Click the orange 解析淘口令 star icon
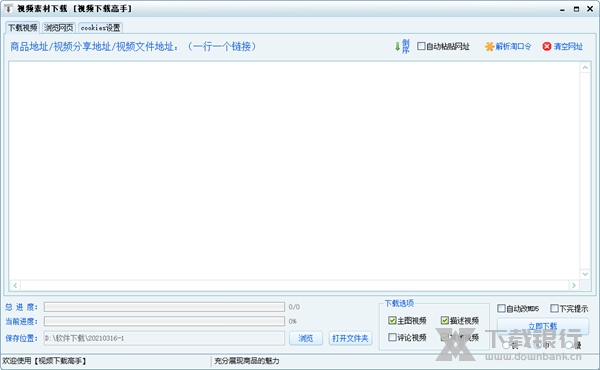Screen dimensions: 600x370 click(x=489, y=46)
